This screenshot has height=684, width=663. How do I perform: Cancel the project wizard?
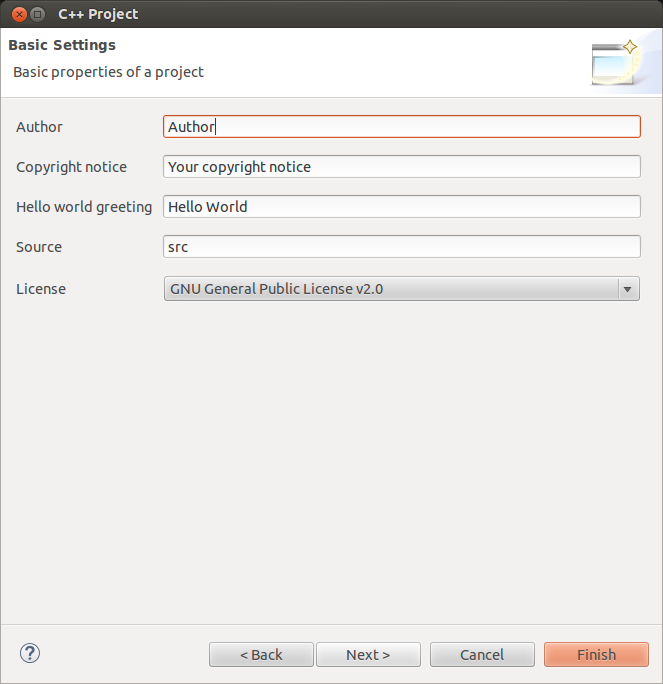[x=482, y=654]
